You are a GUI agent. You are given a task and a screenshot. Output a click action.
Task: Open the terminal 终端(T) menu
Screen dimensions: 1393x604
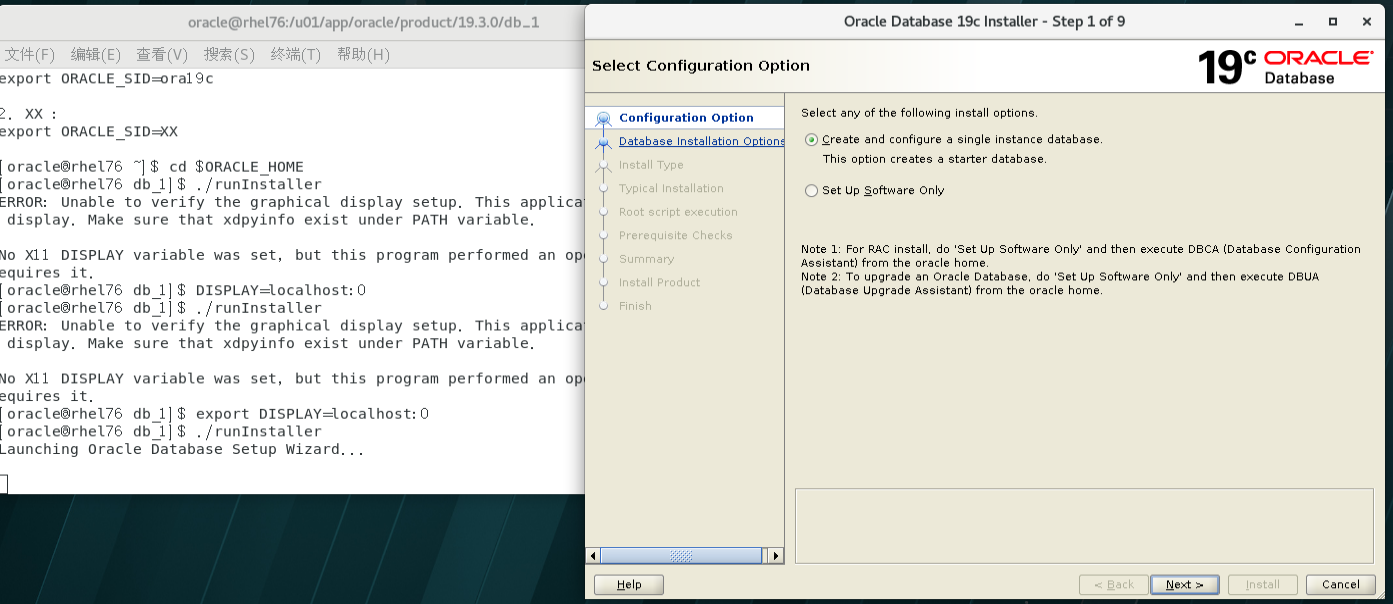295,54
